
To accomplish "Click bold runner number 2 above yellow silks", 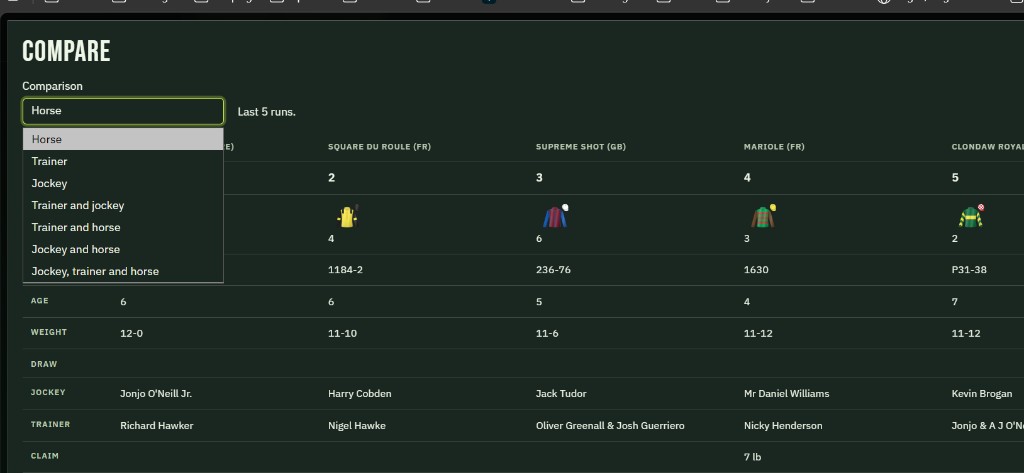I will [332, 178].
